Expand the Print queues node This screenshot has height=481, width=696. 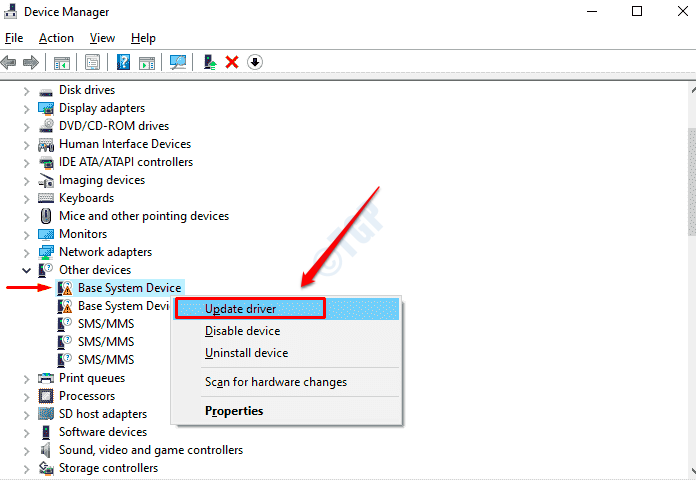27,379
